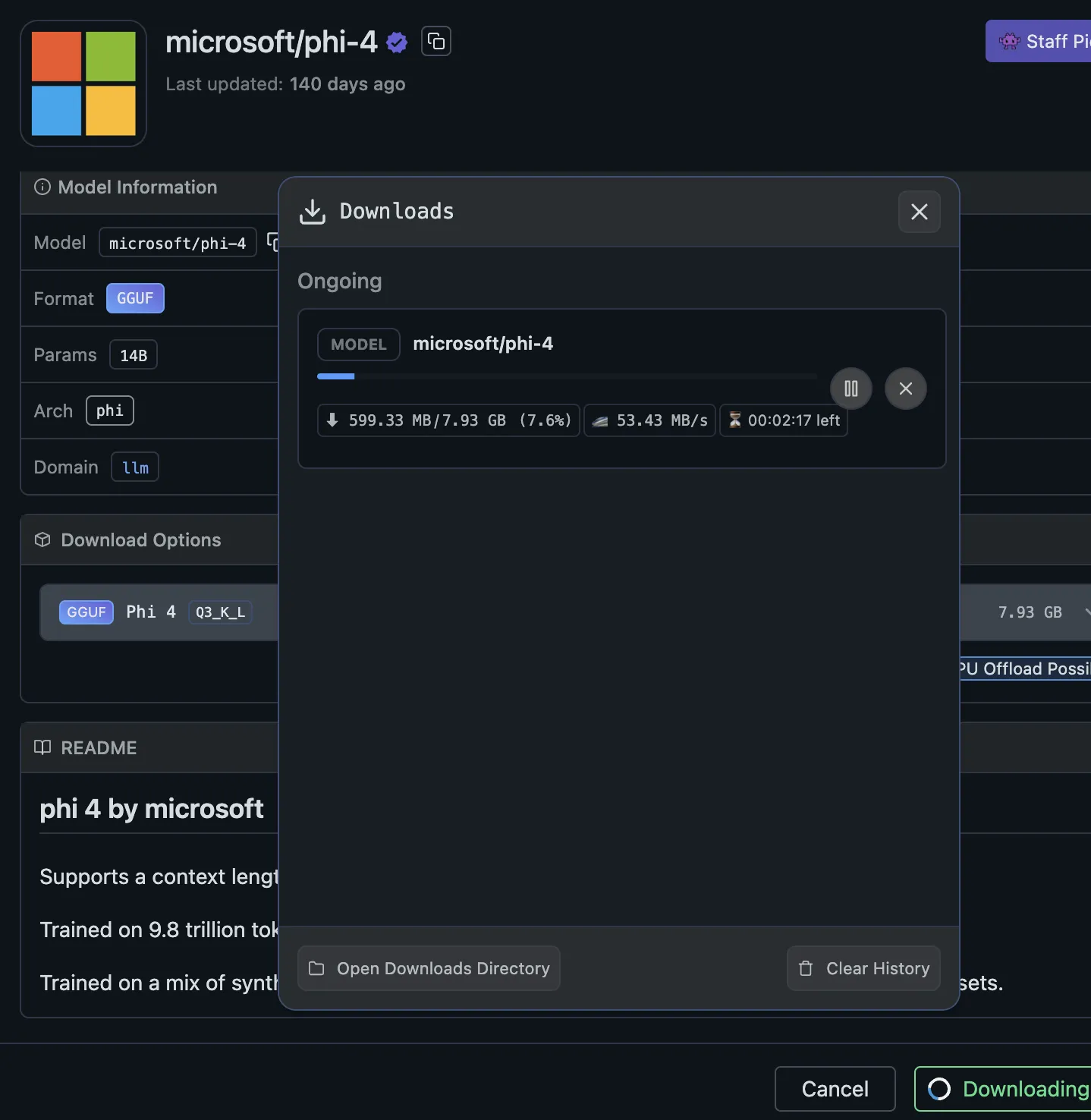This screenshot has height=1120, width=1091.
Task: Click the GGUF badge in download option row
Action: pyautogui.click(x=86, y=612)
